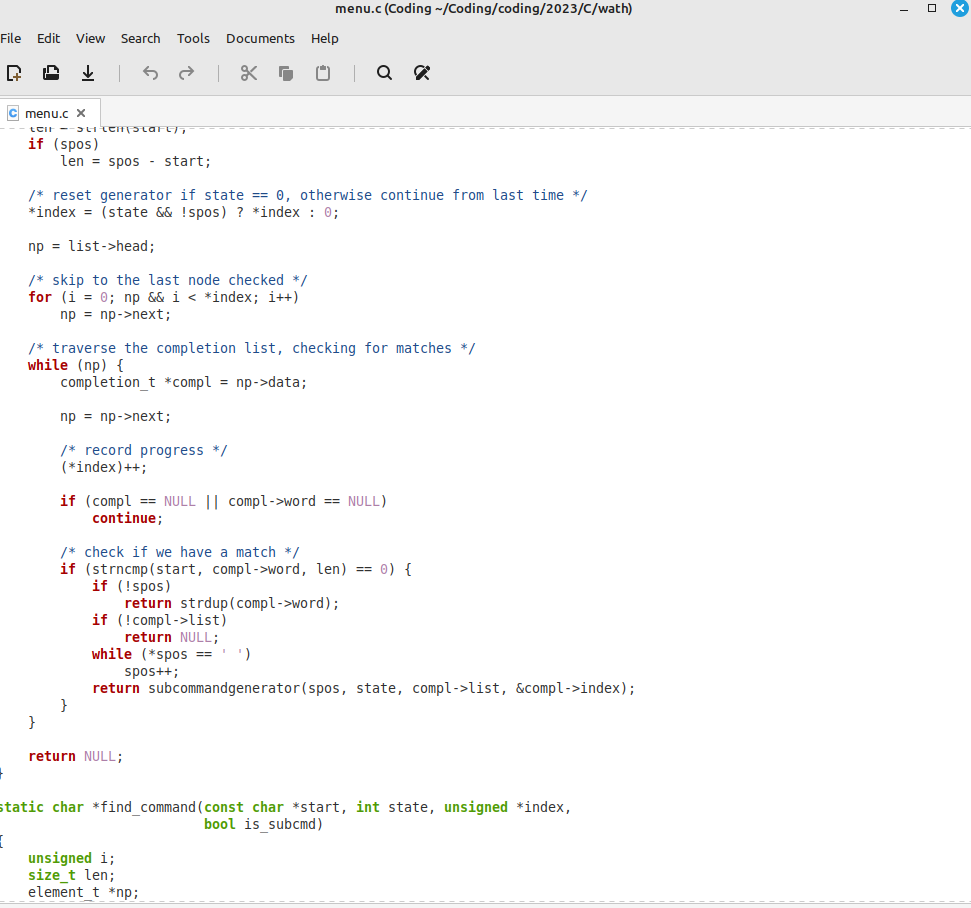Save the document with download-arrow icon
The height and width of the screenshot is (908, 971).
[88, 73]
